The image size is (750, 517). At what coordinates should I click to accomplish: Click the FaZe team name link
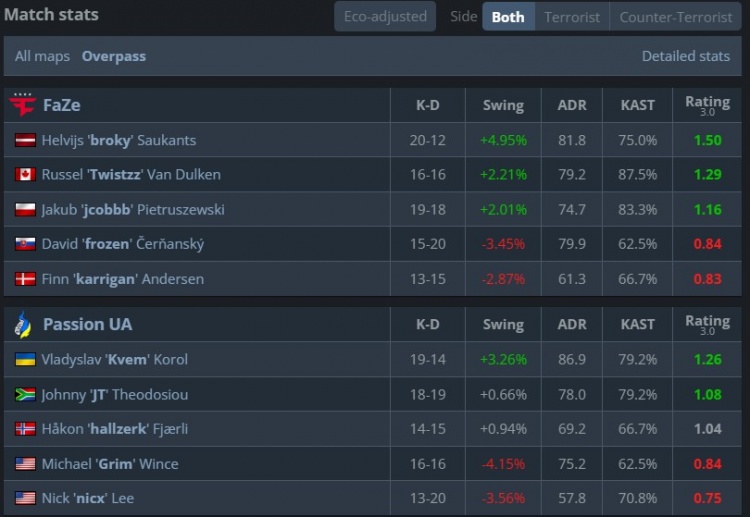click(x=62, y=105)
